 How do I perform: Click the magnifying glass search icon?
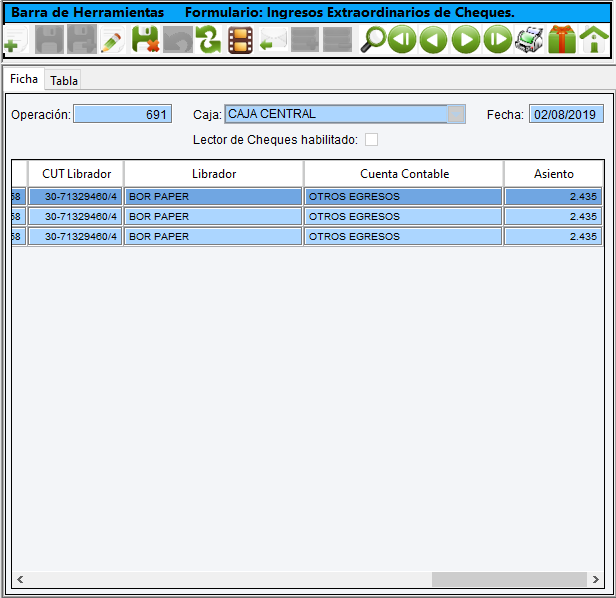[x=373, y=40]
